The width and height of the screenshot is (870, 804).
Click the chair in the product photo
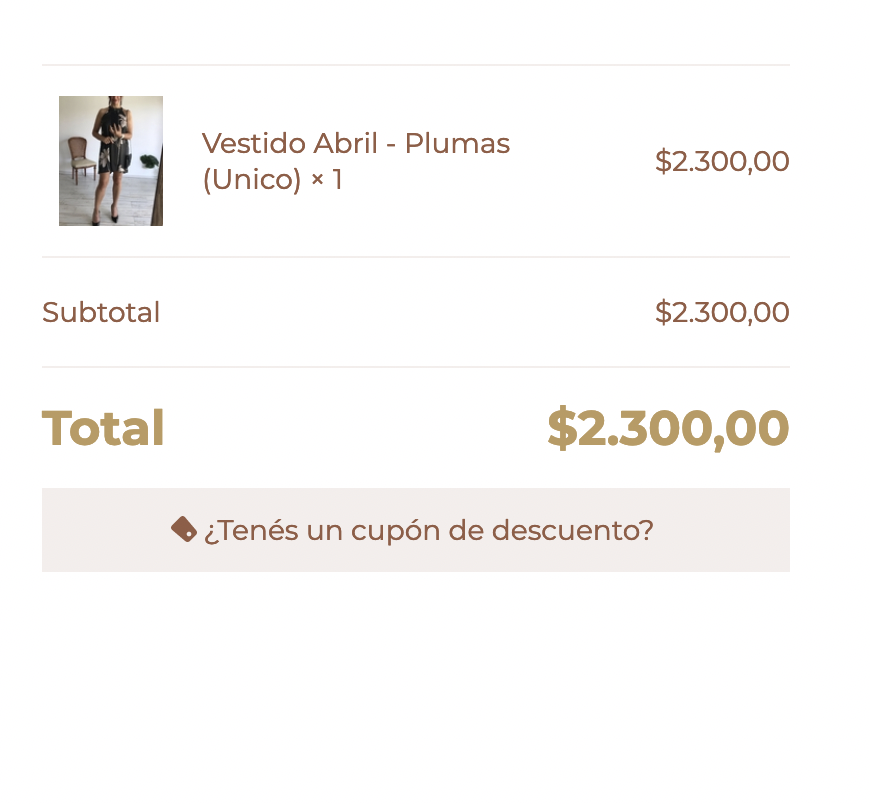(x=81, y=160)
